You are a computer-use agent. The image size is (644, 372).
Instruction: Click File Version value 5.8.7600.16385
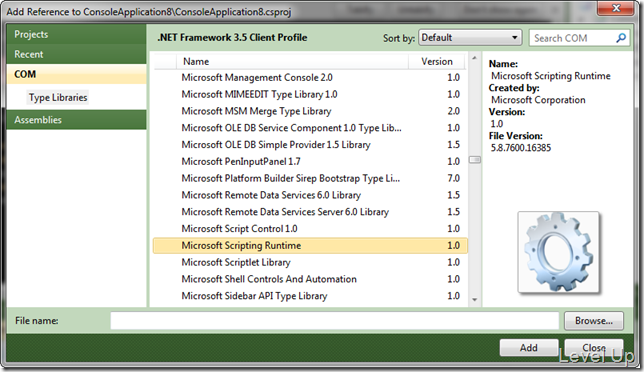[521, 148]
